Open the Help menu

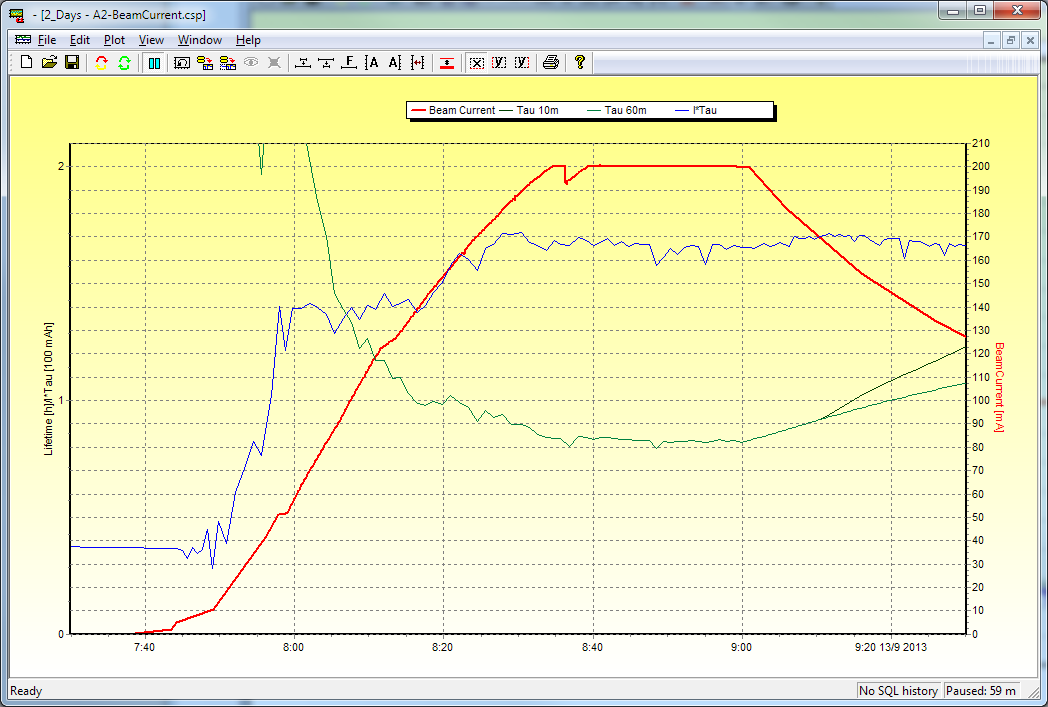248,40
